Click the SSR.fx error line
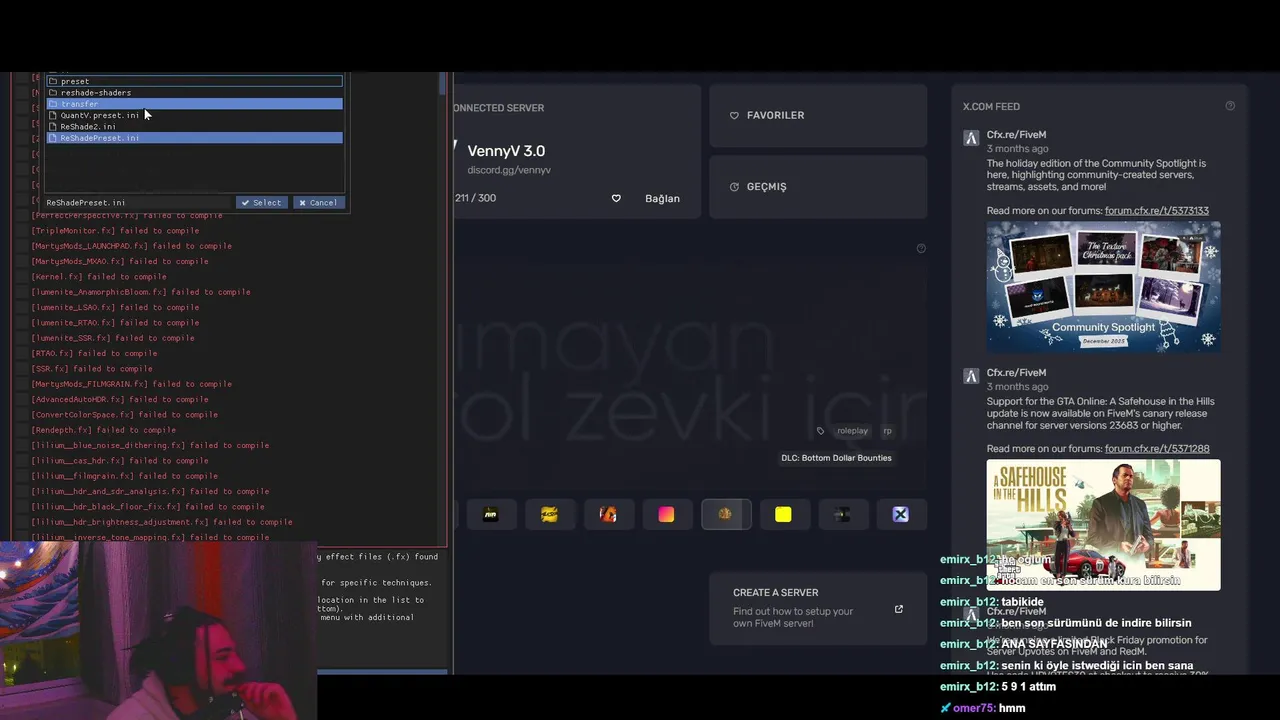This screenshot has height=720, width=1280. pyautogui.click(x=92, y=369)
